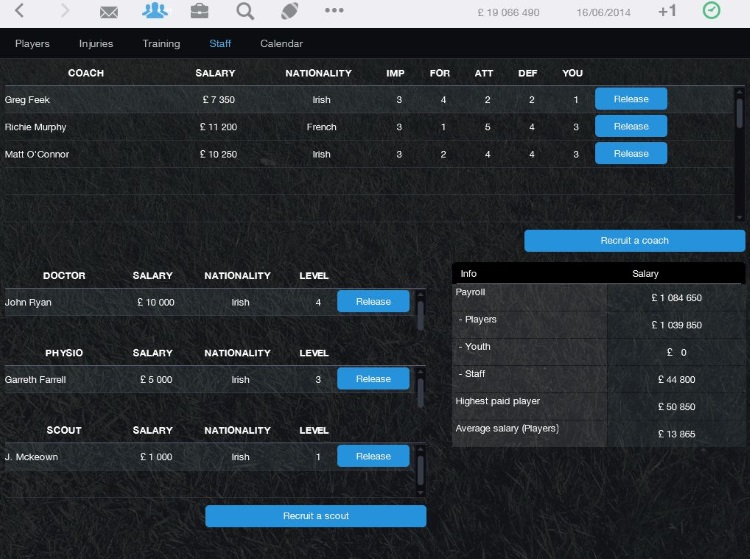Go forward with the right arrow icon
Viewport: 750px width, 559px height.
point(65,10)
